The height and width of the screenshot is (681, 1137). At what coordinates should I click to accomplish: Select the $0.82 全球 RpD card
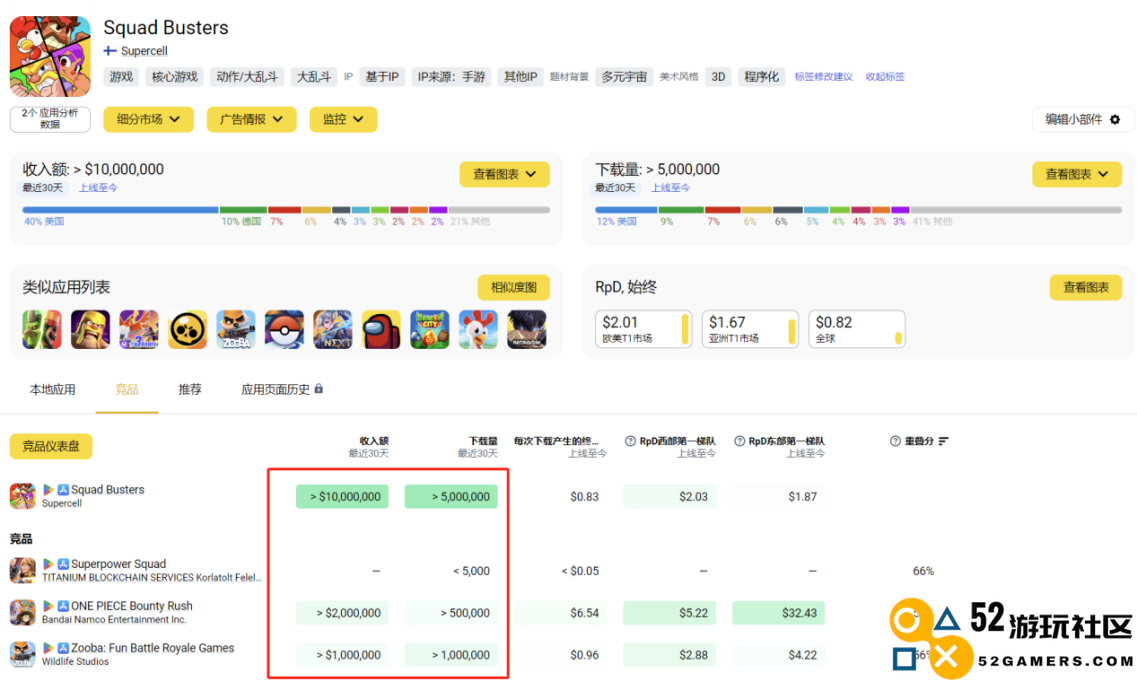(856, 329)
